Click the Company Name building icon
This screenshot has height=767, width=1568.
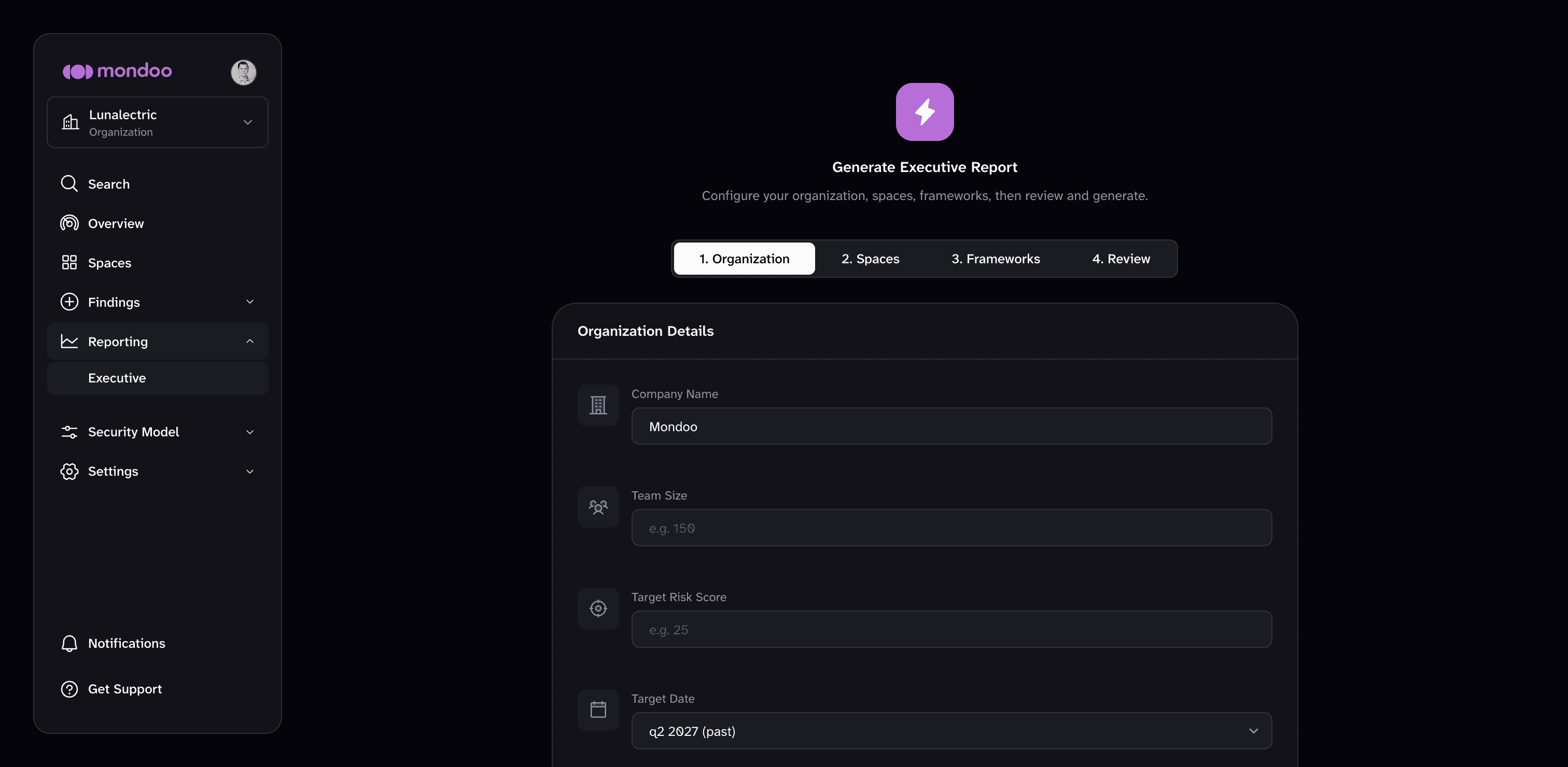coord(598,405)
